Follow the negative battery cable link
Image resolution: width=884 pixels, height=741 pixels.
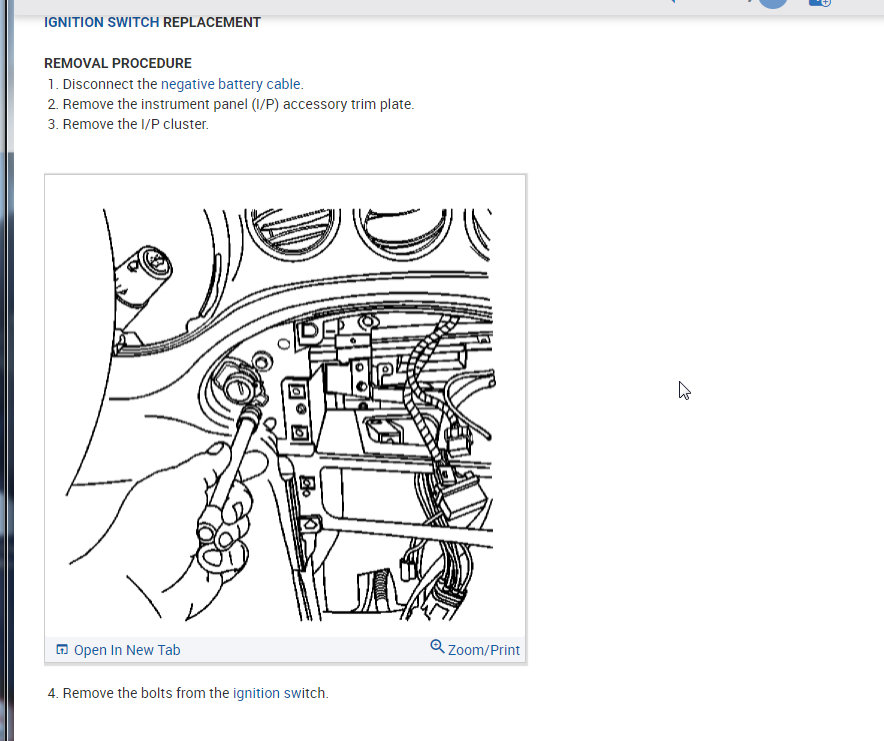click(x=231, y=84)
